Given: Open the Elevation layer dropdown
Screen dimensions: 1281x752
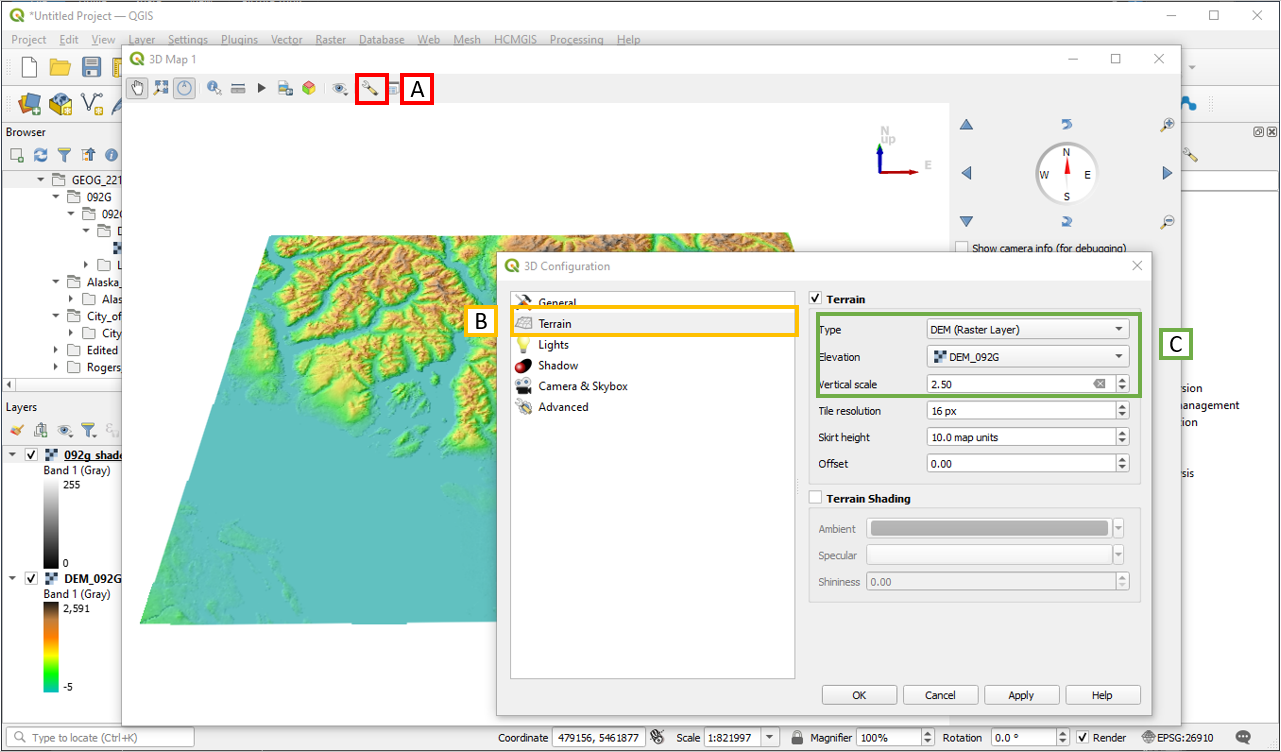Looking at the screenshot, I should [x=1028, y=356].
